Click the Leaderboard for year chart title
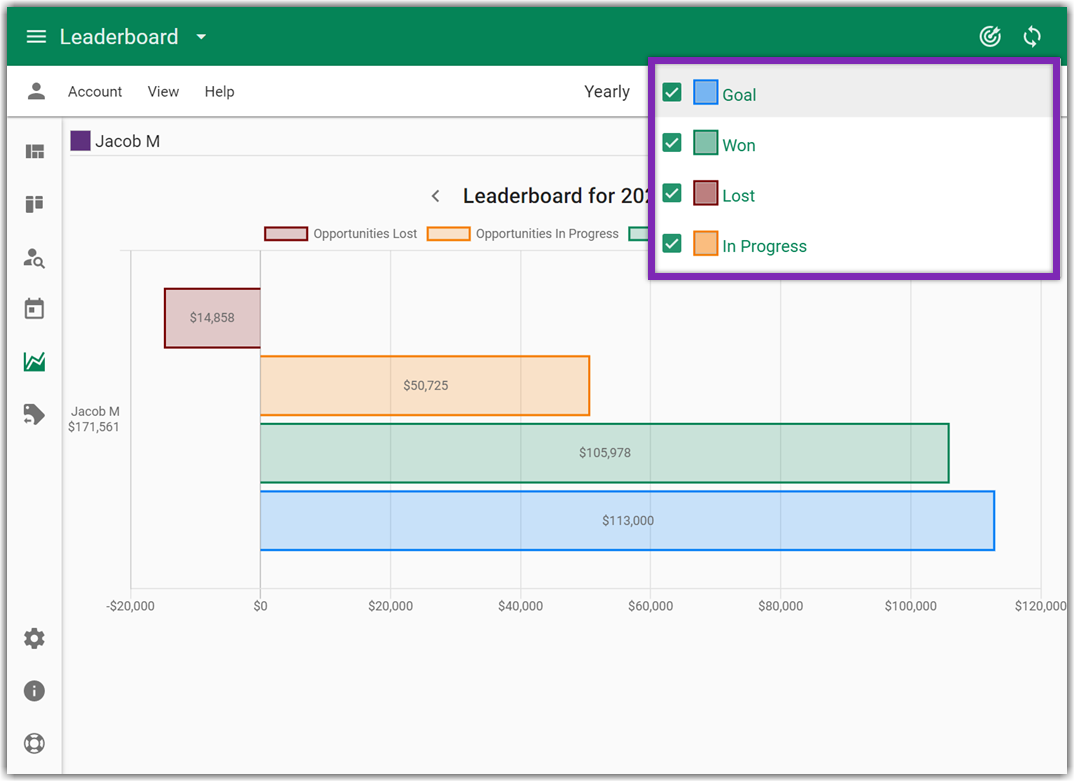 (x=555, y=196)
